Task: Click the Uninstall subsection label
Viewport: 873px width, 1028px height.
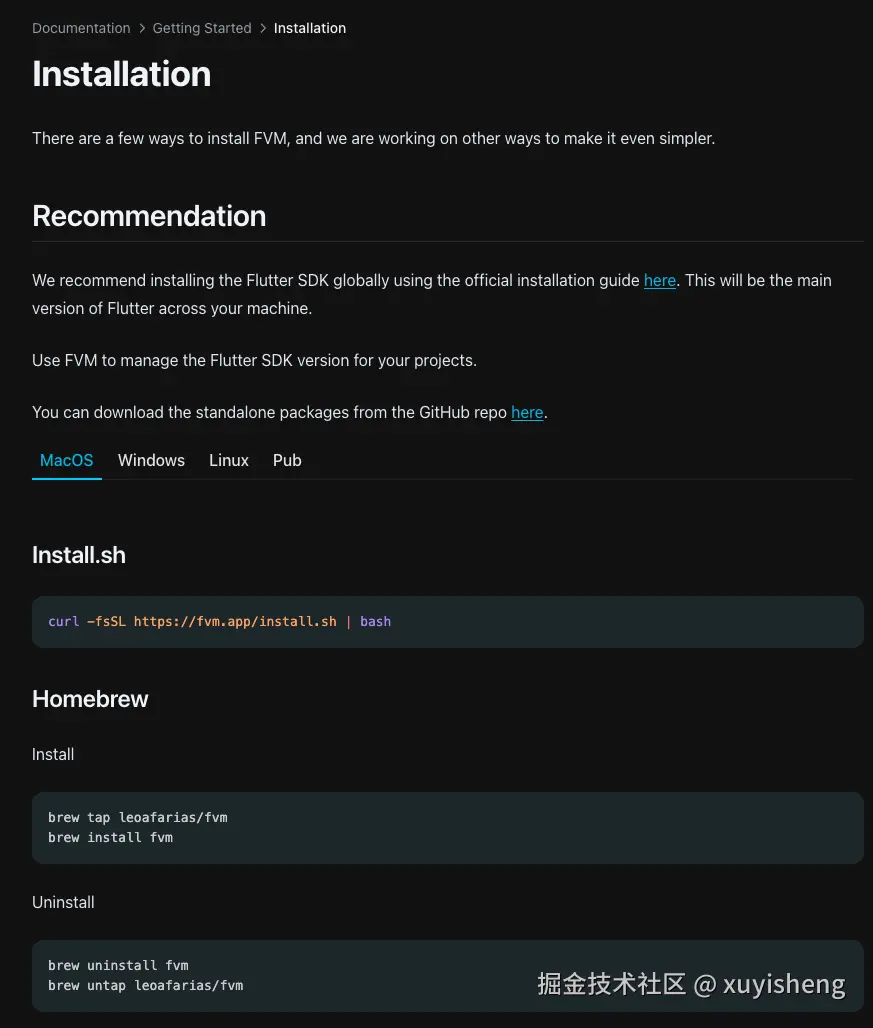Action: pyautogui.click(x=63, y=902)
